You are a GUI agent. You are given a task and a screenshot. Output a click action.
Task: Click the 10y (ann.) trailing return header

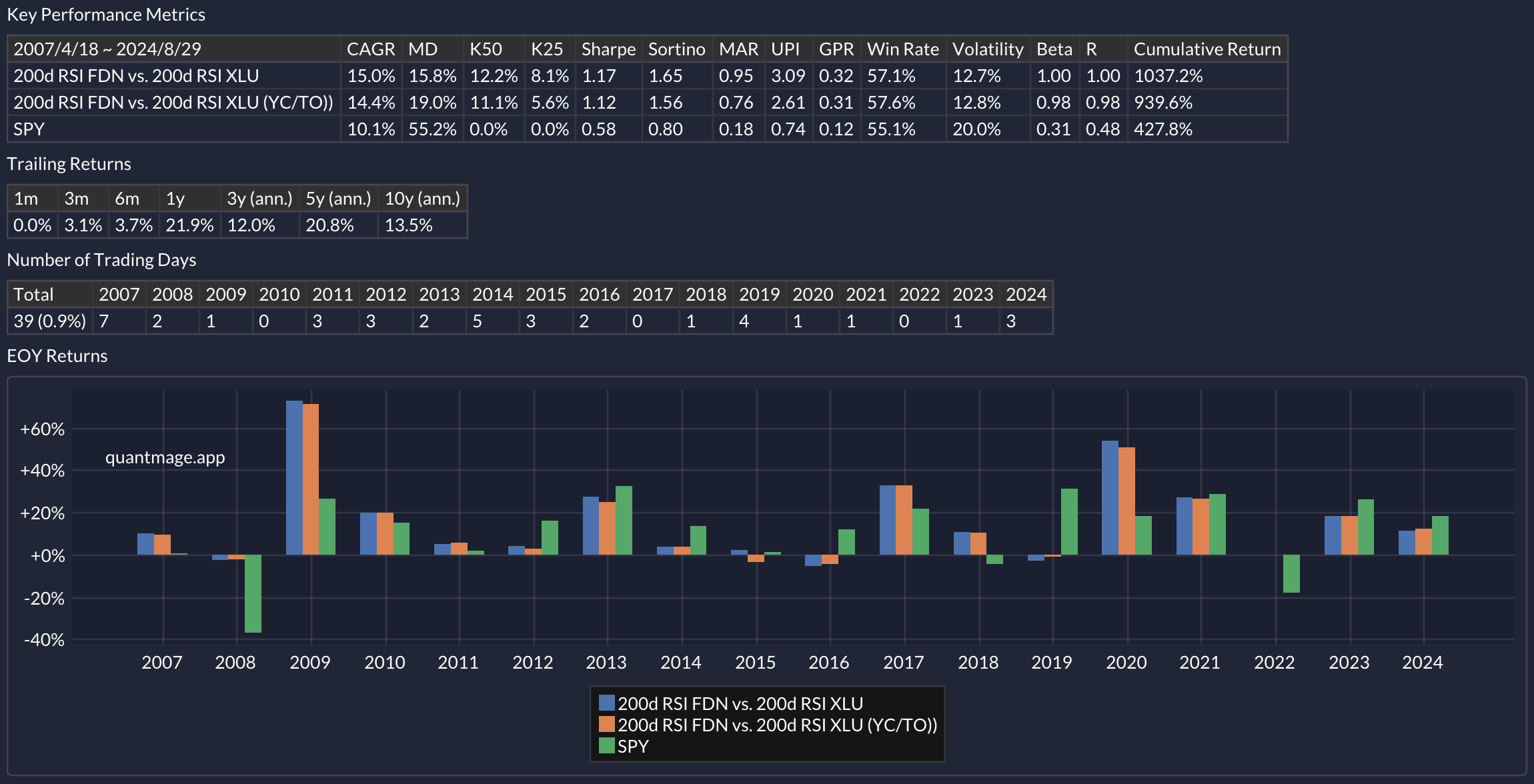click(422, 199)
